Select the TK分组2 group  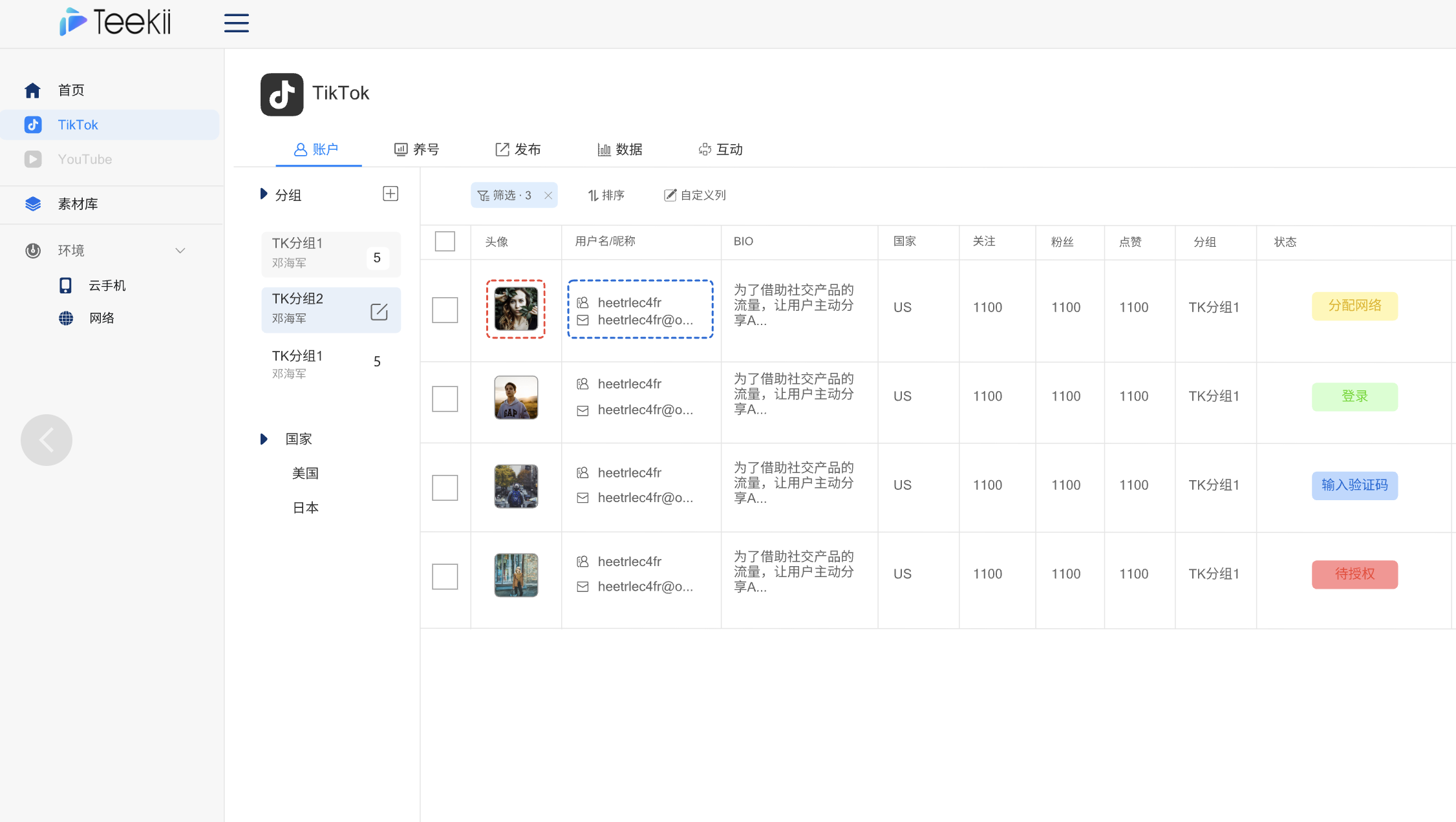pos(331,310)
